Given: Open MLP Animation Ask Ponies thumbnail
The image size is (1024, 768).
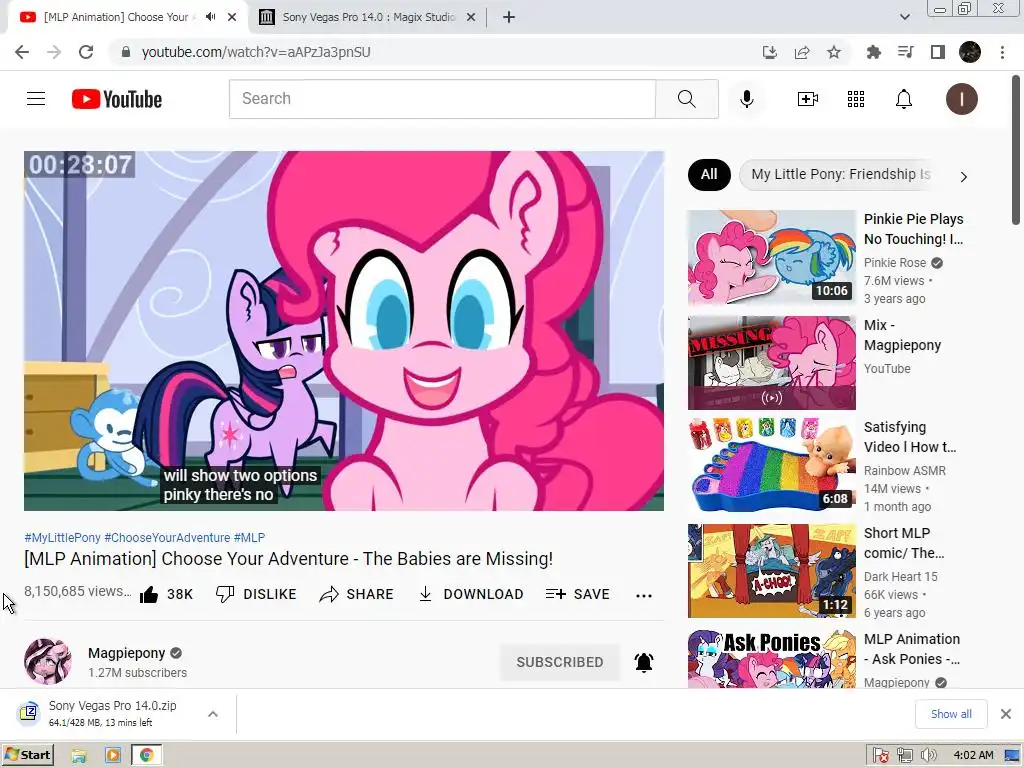Looking at the screenshot, I should click(771, 658).
